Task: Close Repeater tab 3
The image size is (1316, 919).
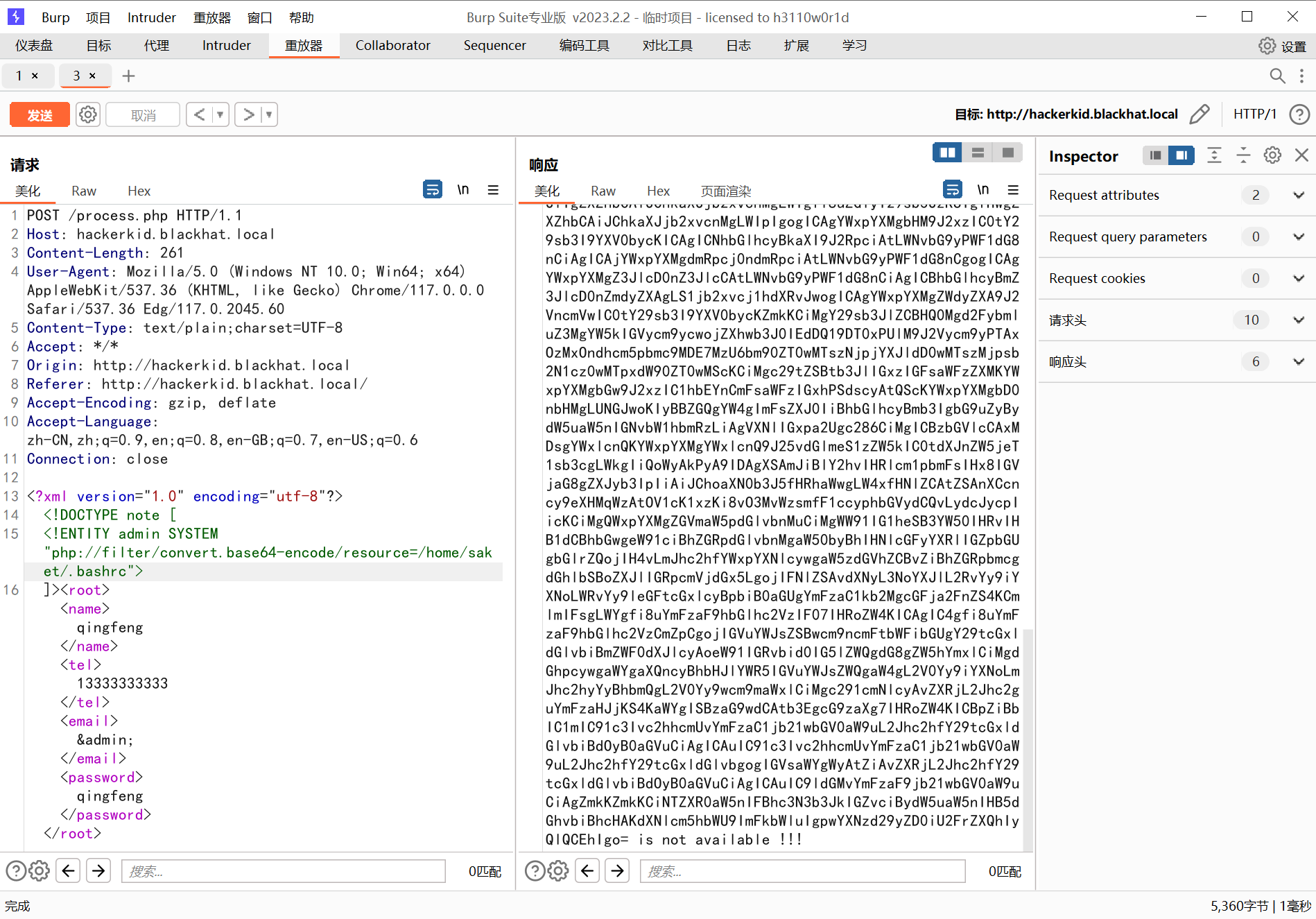Action: (x=92, y=76)
